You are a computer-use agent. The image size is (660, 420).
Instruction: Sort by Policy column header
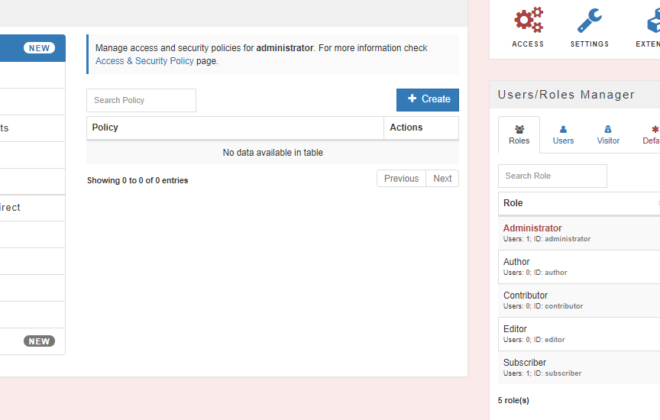coord(235,128)
